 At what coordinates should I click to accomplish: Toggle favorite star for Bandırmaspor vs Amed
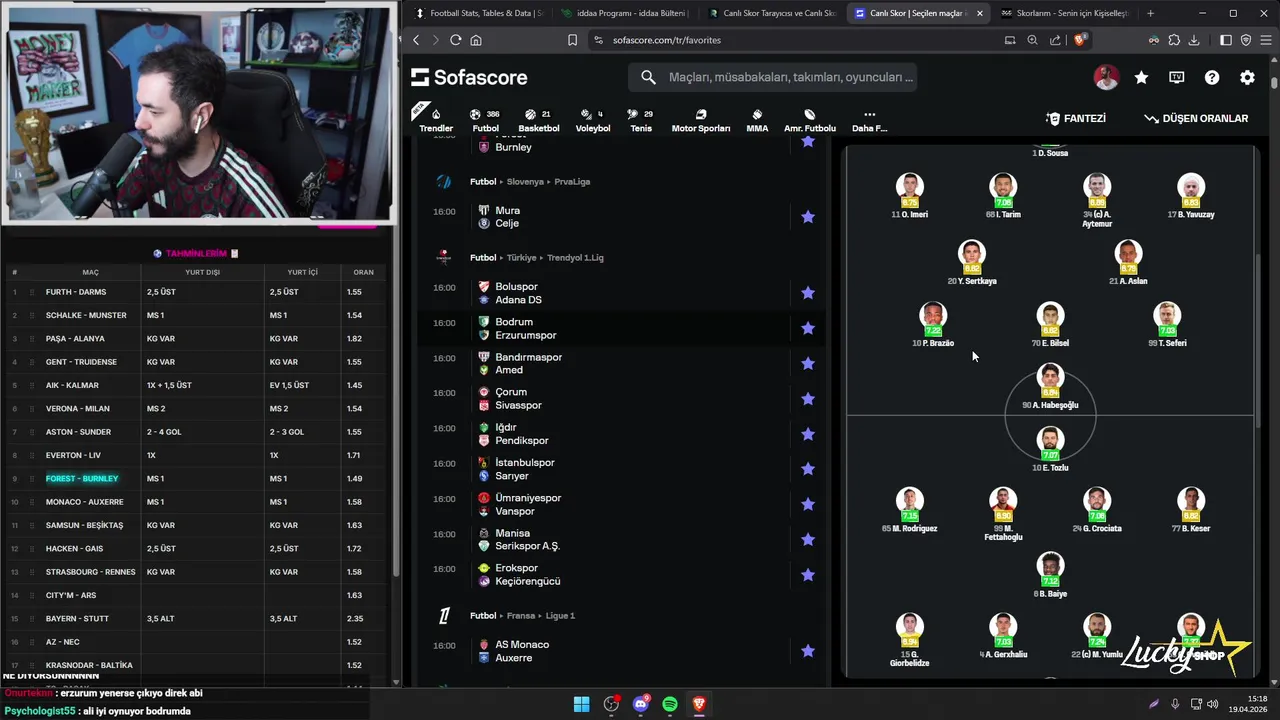pos(808,363)
